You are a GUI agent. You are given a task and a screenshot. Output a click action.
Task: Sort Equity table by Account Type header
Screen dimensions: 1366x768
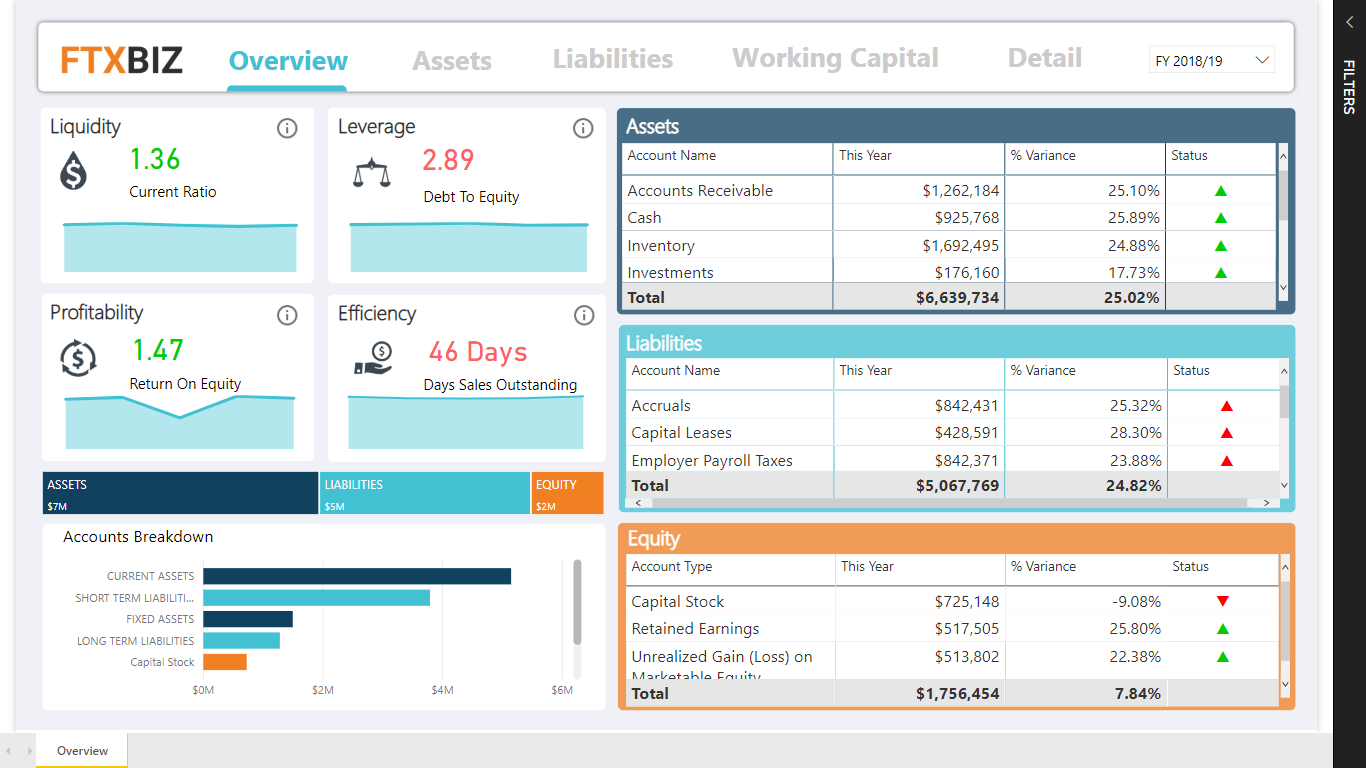coord(672,567)
